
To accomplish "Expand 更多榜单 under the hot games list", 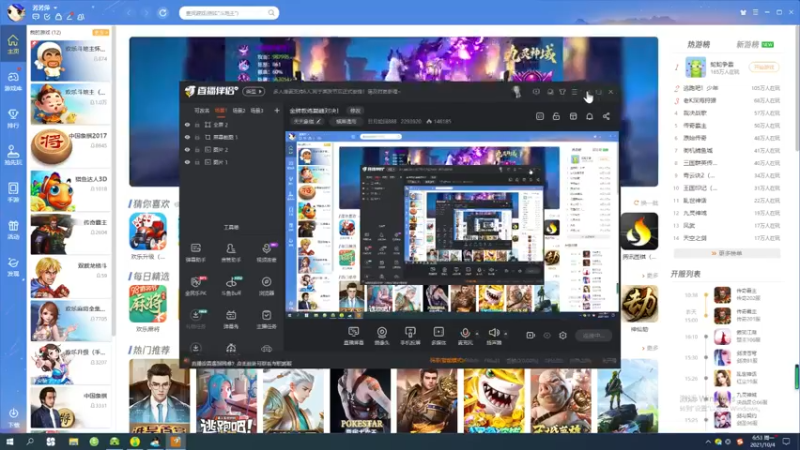I will tap(727, 253).
